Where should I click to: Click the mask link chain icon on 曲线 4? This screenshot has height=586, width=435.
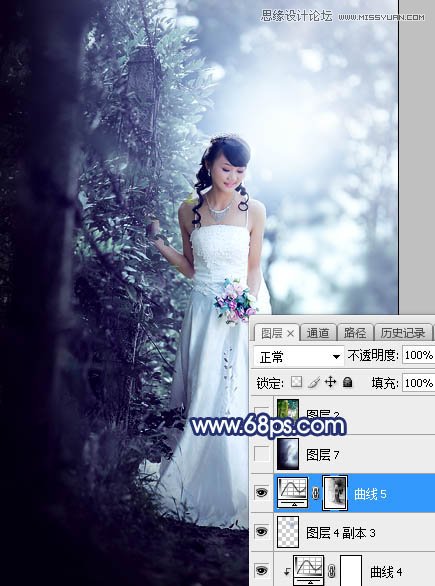(x=331, y=571)
